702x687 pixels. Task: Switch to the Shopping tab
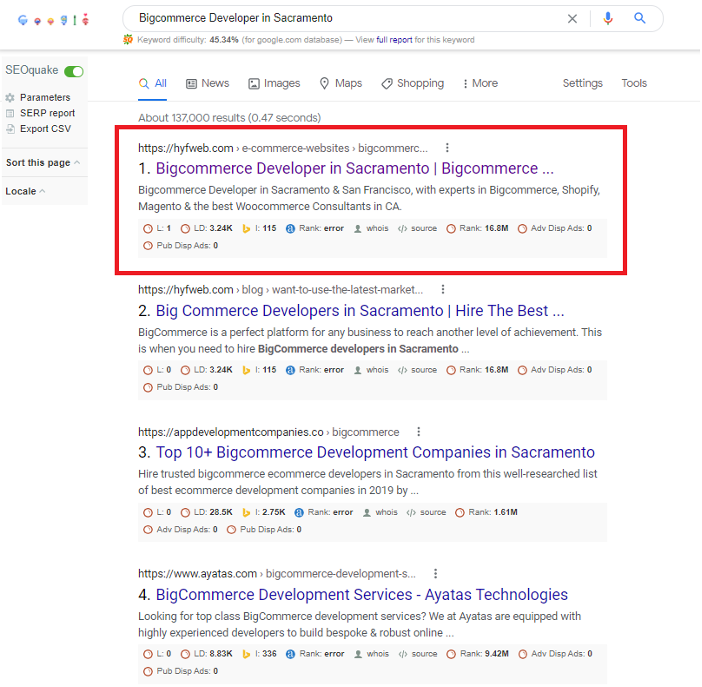click(413, 84)
